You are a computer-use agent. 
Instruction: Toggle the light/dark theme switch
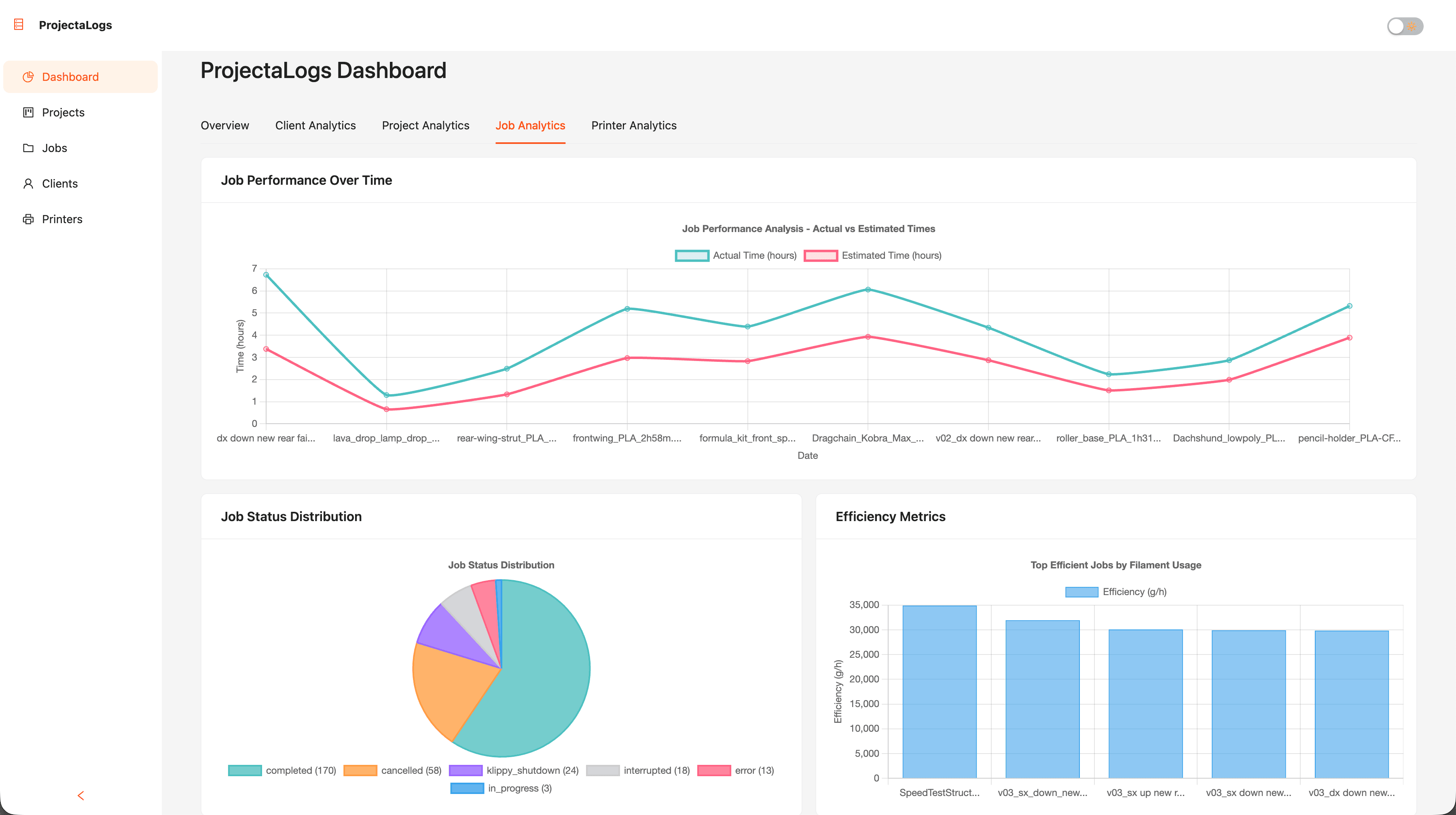click(x=1405, y=26)
